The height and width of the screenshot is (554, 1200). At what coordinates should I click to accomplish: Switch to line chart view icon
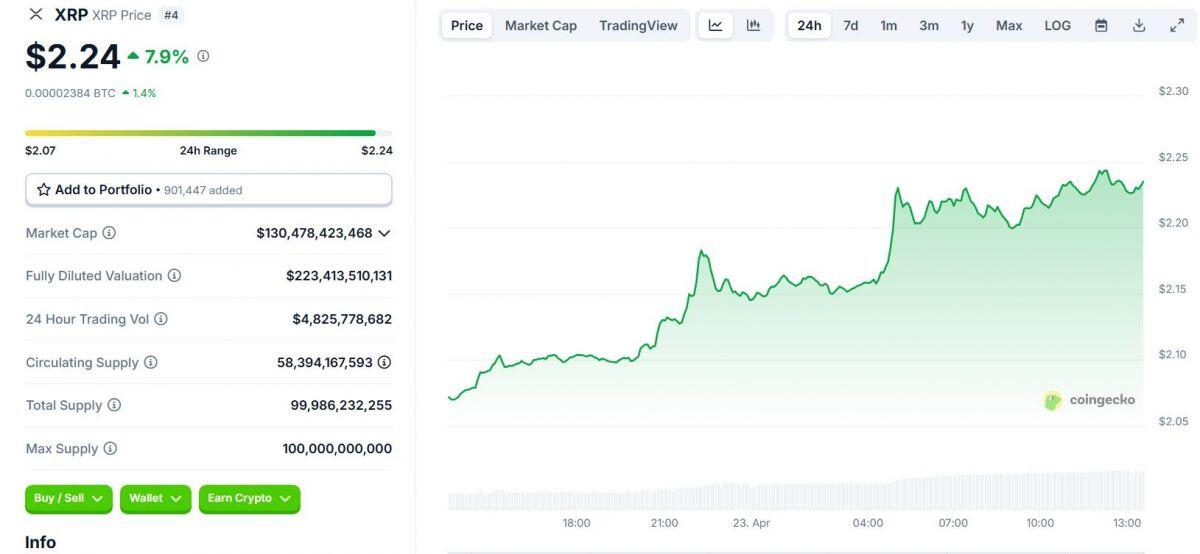pyautogui.click(x=716, y=26)
